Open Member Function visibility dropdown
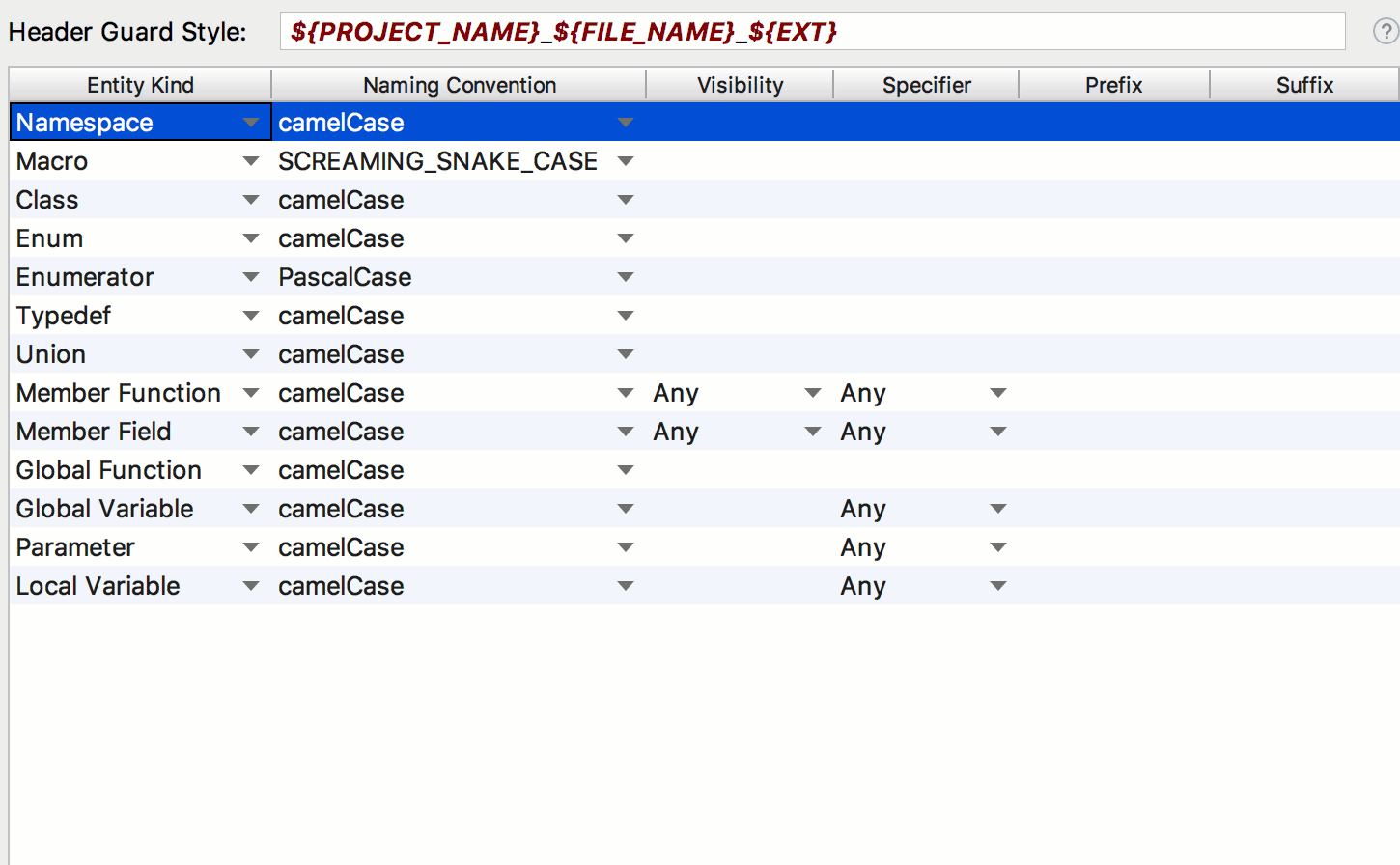Screen dimensions: 1400x865 tap(813, 393)
